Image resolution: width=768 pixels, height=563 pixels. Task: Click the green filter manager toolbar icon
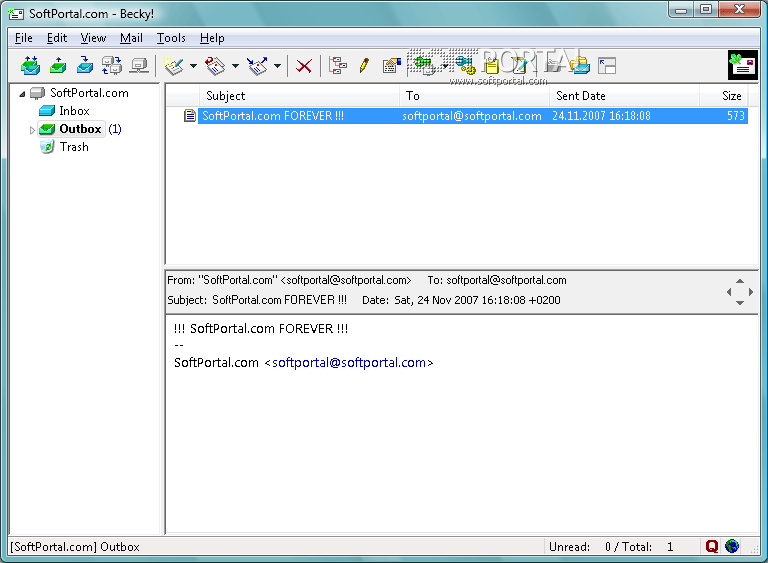(424, 65)
